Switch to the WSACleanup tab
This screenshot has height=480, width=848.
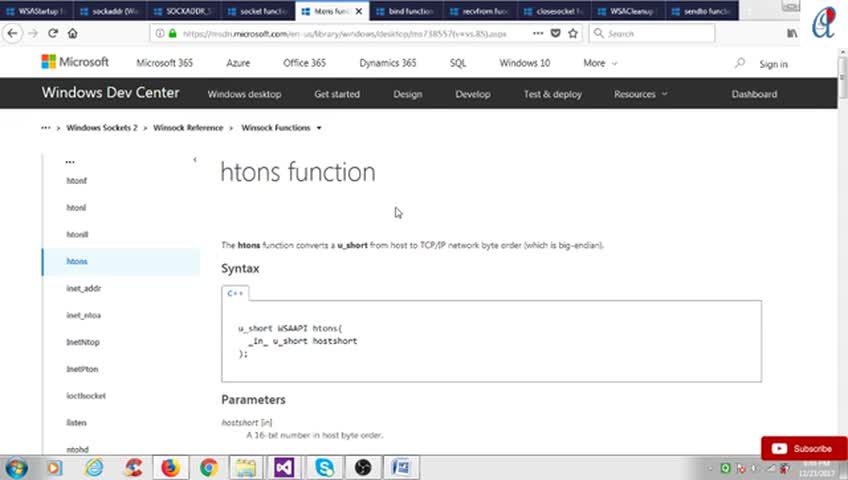[x=628, y=11]
